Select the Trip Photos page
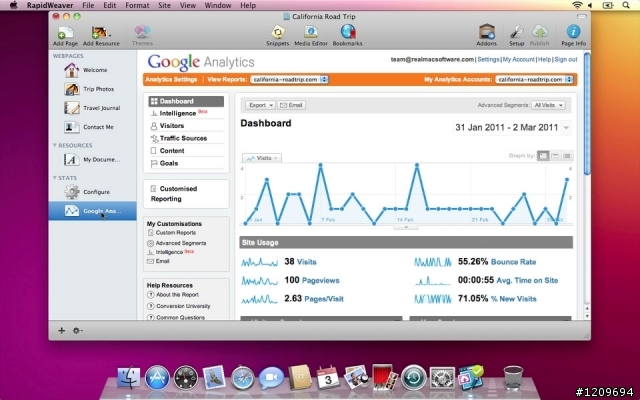Screen dimensions: 640x400 (93, 89)
